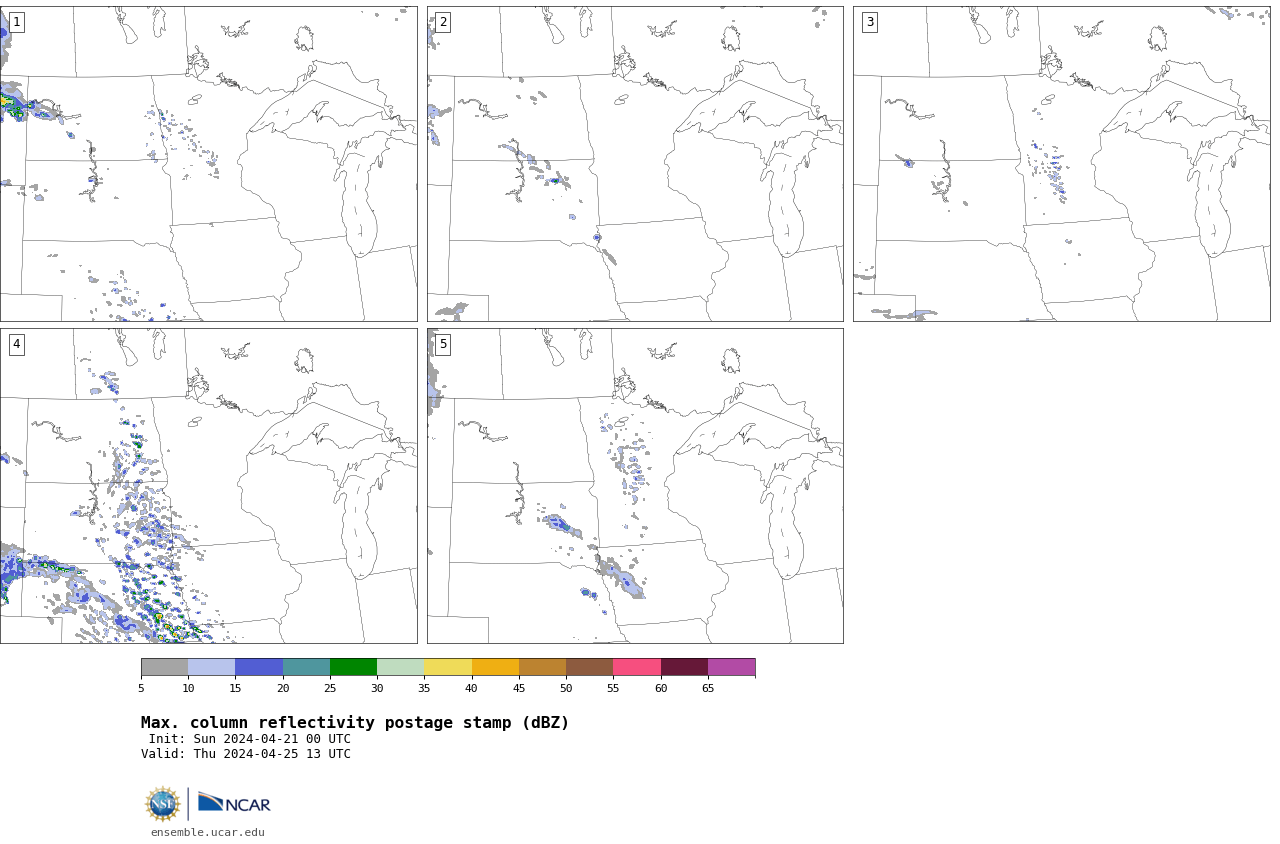Viewport: 1280px width, 844px height.
Task: Open the ensemble.ucar.edu text link
Action: [208, 832]
